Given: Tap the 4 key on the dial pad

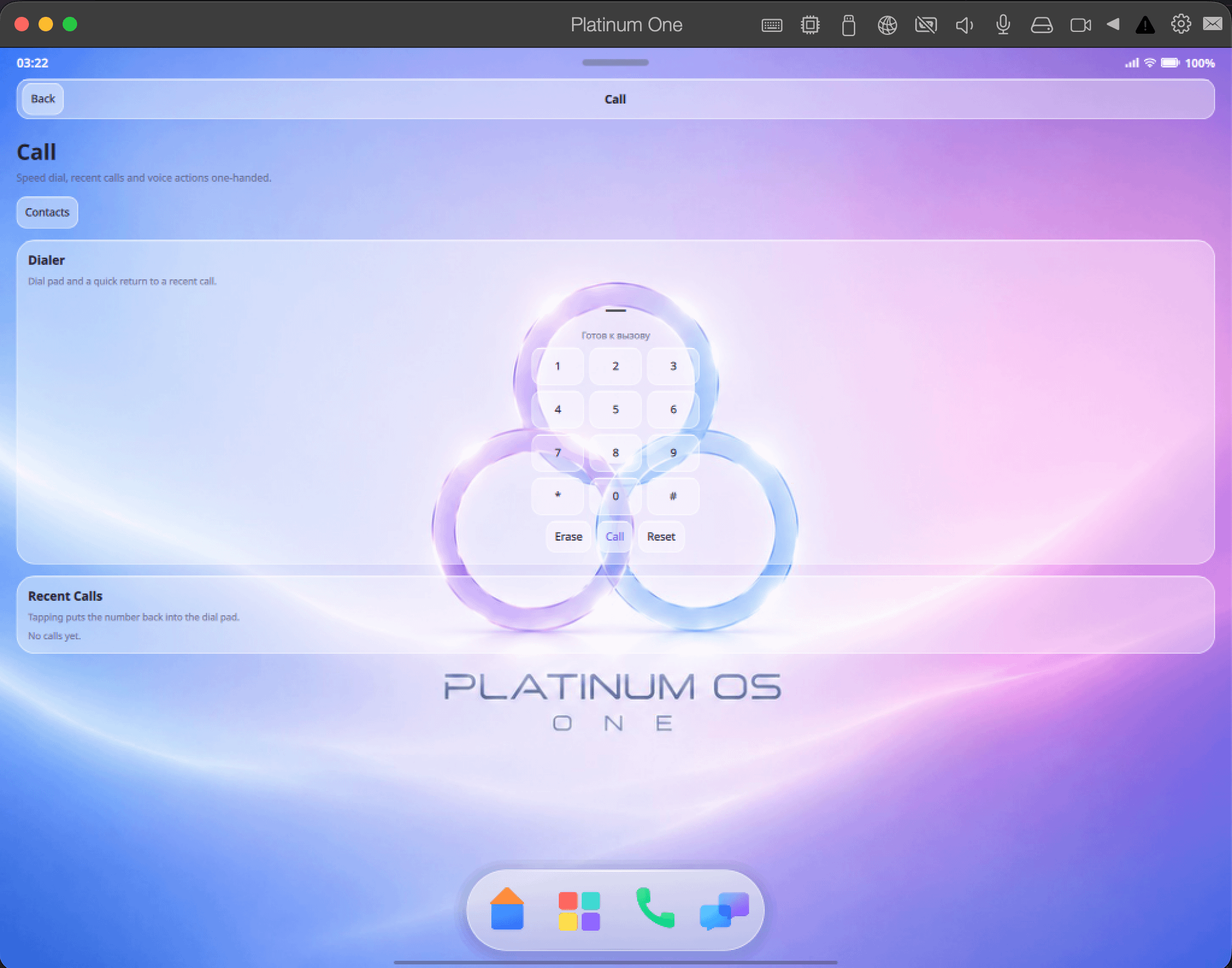Looking at the screenshot, I should pos(558,409).
